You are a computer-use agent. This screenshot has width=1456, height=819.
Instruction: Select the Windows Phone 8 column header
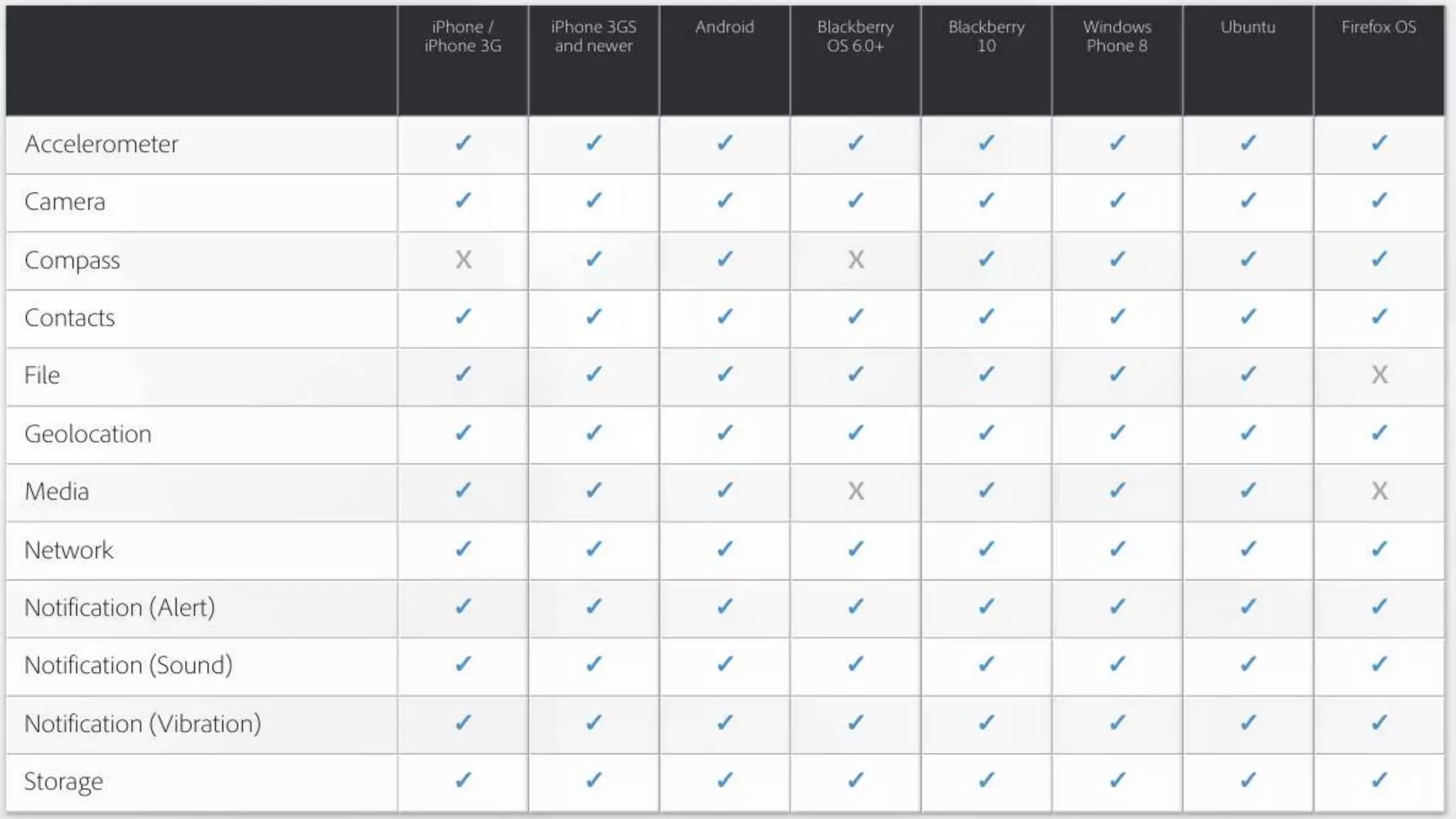coord(1117,36)
